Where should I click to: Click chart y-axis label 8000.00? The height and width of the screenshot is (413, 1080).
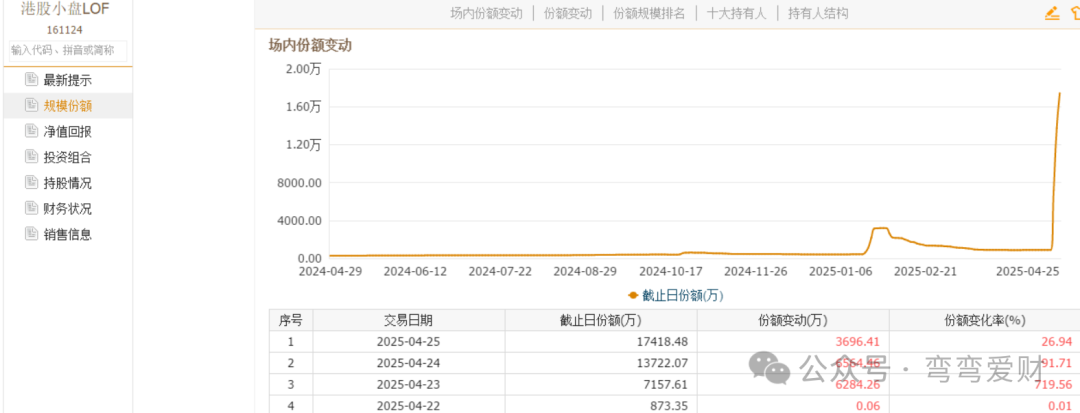click(300, 183)
